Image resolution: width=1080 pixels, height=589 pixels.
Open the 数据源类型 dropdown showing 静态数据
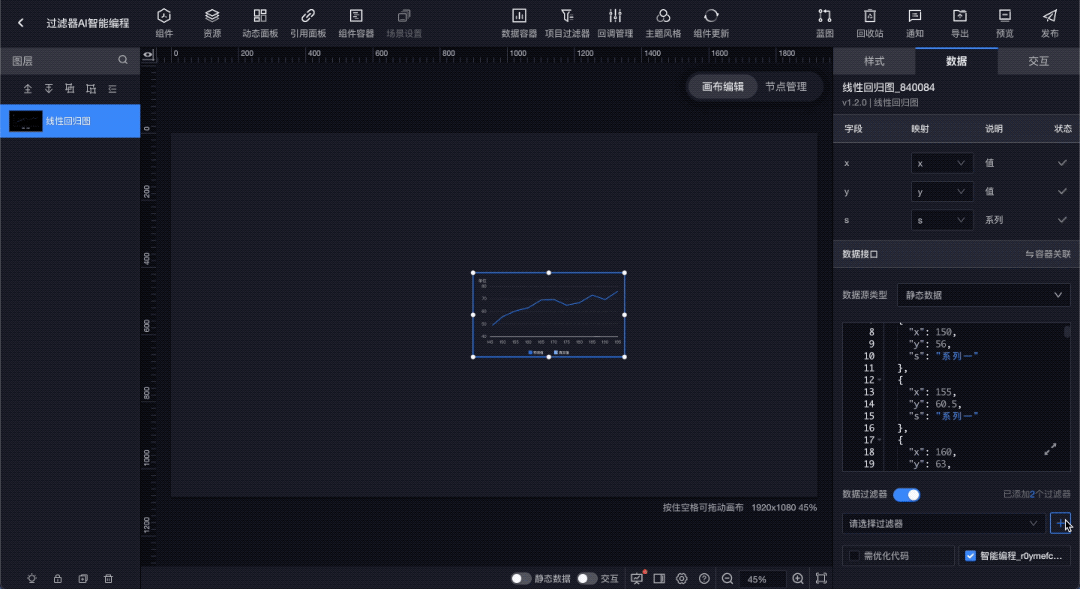coord(983,295)
